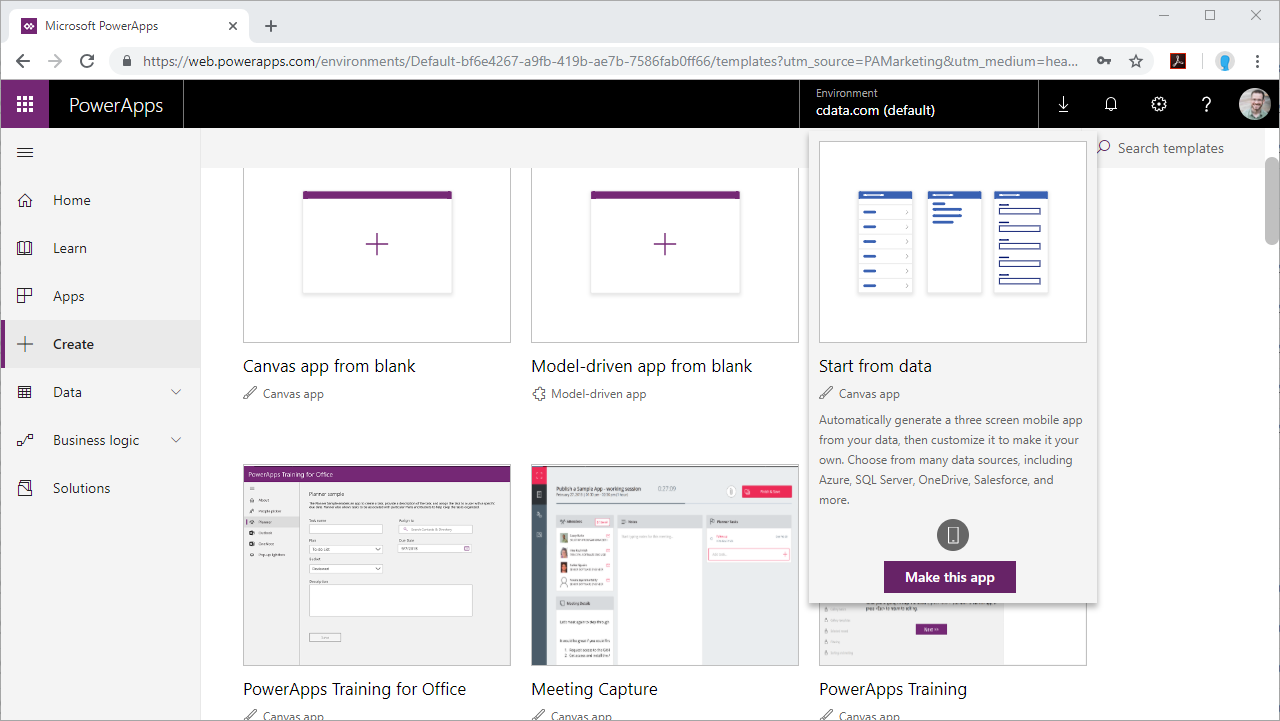This screenshot has height=721, width=1280.
Task: Click the browser back arrow
Action: 23,61
